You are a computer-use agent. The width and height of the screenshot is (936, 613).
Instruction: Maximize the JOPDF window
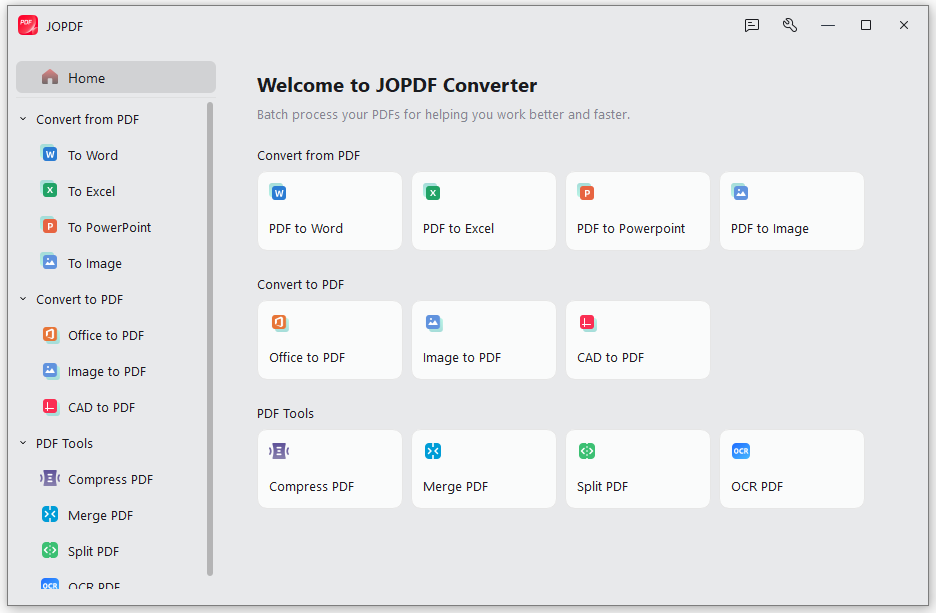coord(866,25)
